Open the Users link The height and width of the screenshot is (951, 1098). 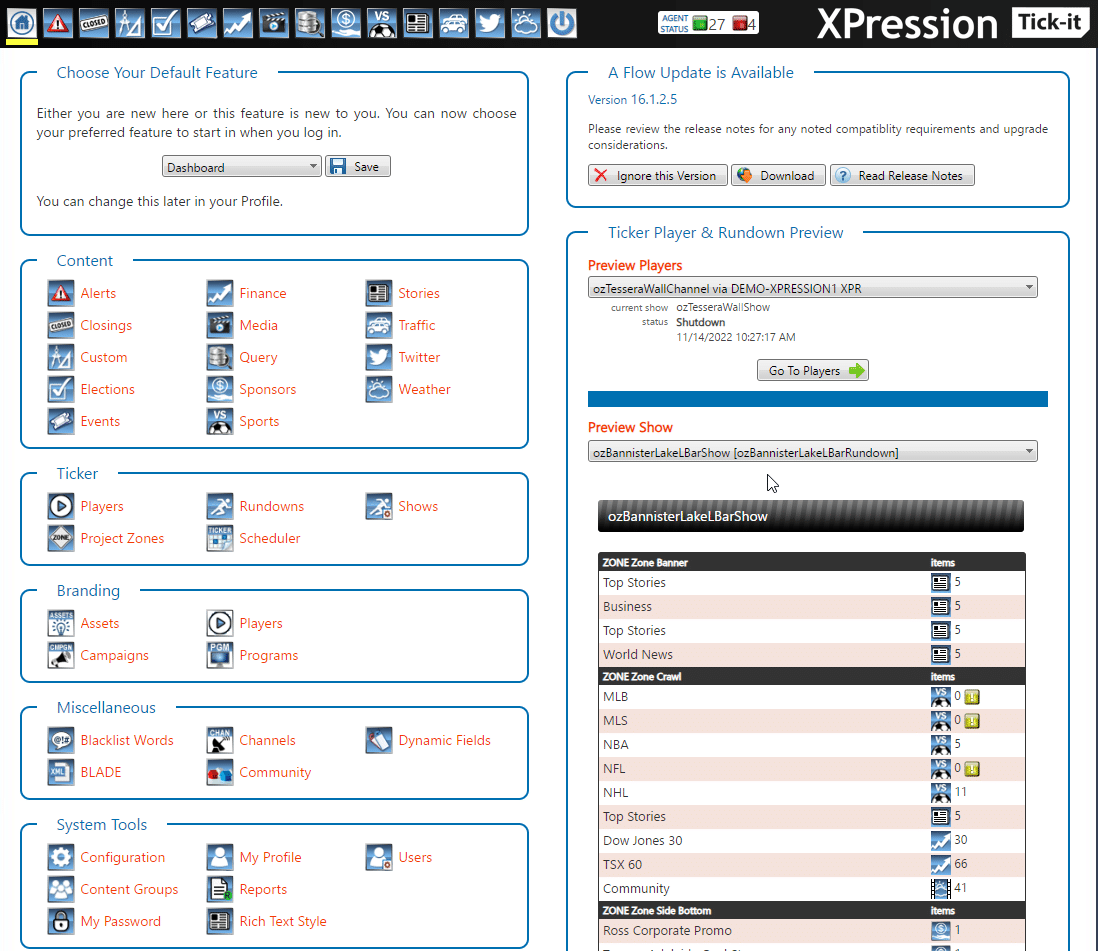(x=415, y=857)
